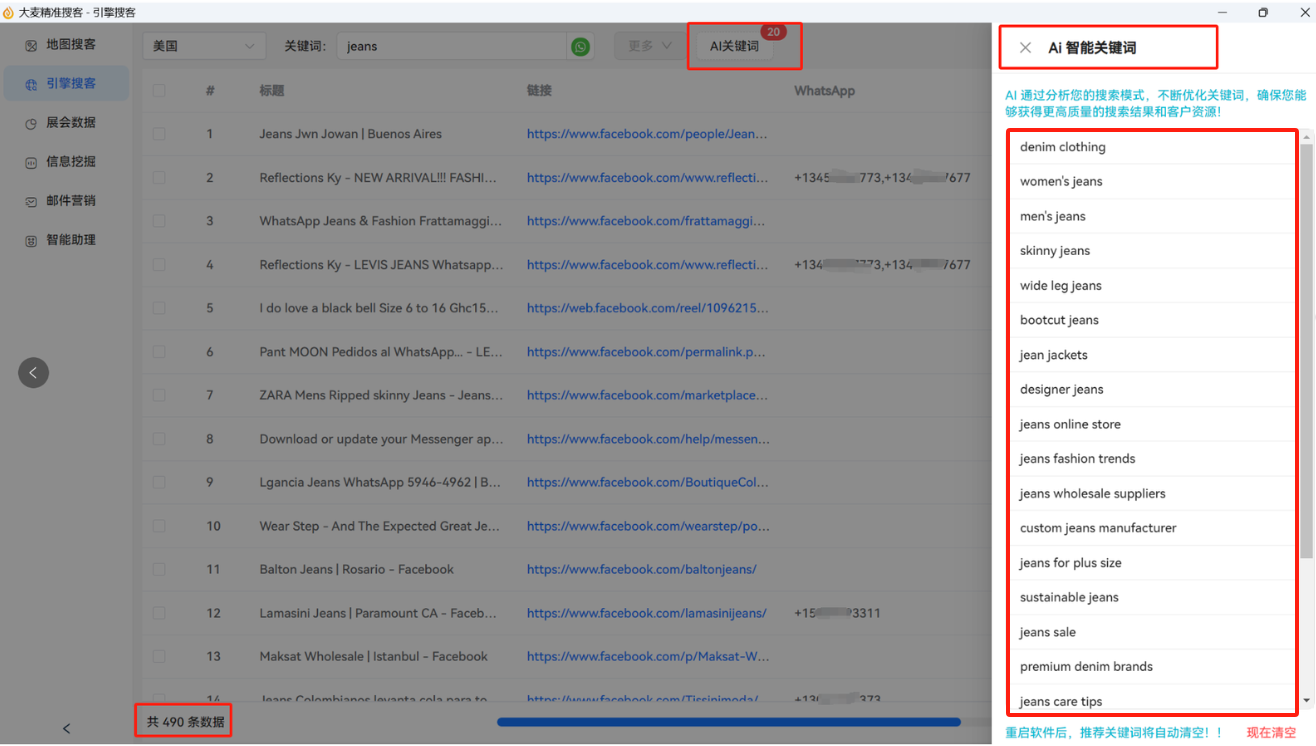Toggle the select-all checkbox in table header
1316x746 pixels.
tap(159, 91)
